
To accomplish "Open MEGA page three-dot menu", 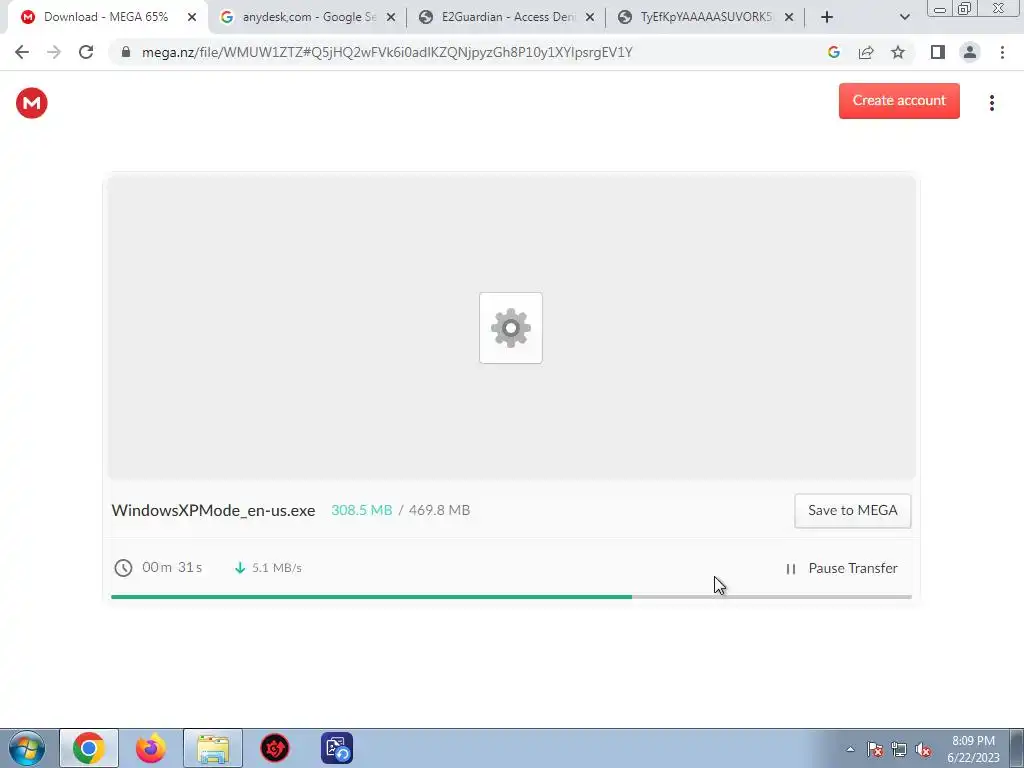I will pyautogui.click(x=991, y=103).
